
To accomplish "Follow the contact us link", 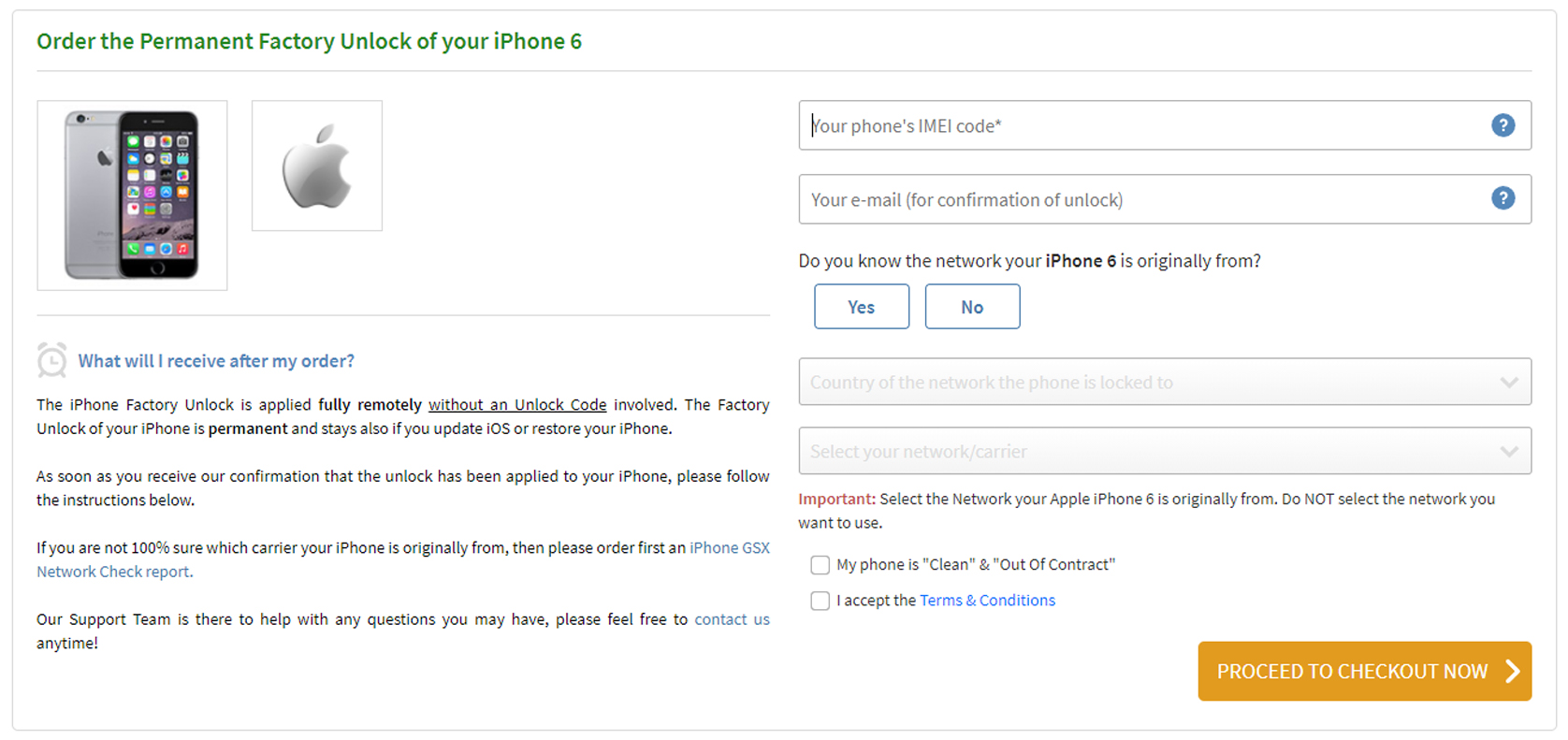I will pyautogui.click(x=732, y=619).
